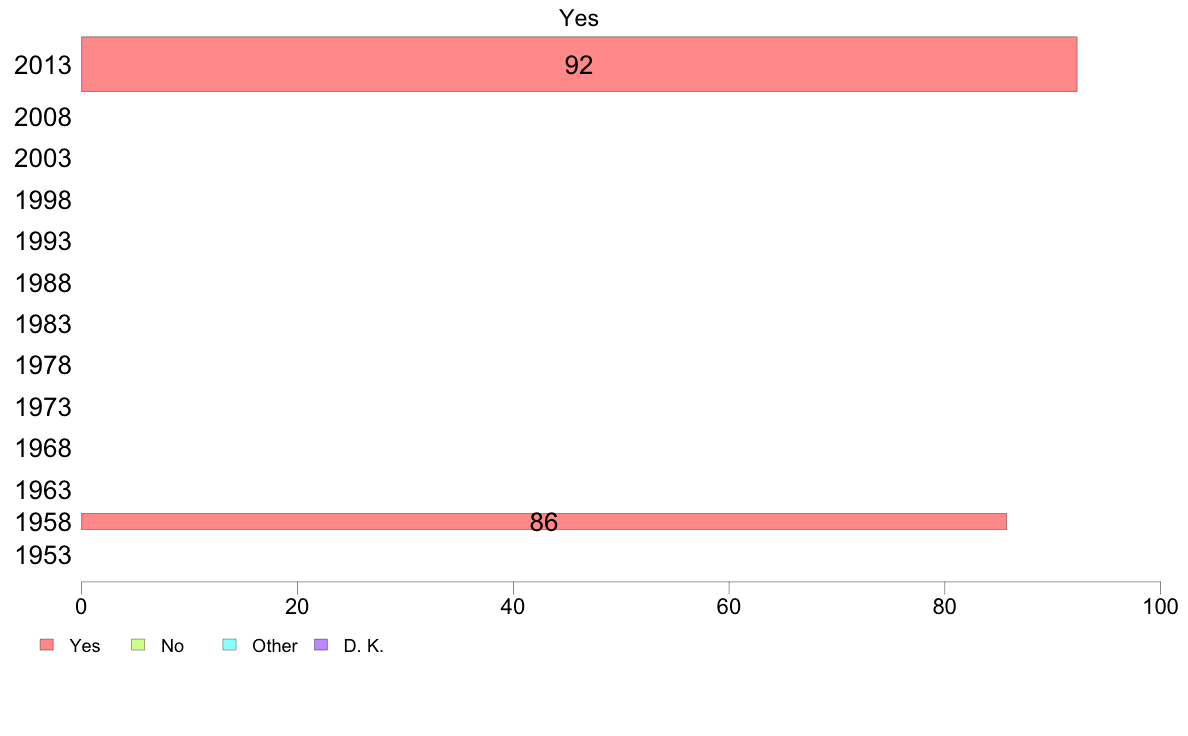This screenshot has height=736, width=1188.
Task: Click the 92 value label
Action: (579, 65)
